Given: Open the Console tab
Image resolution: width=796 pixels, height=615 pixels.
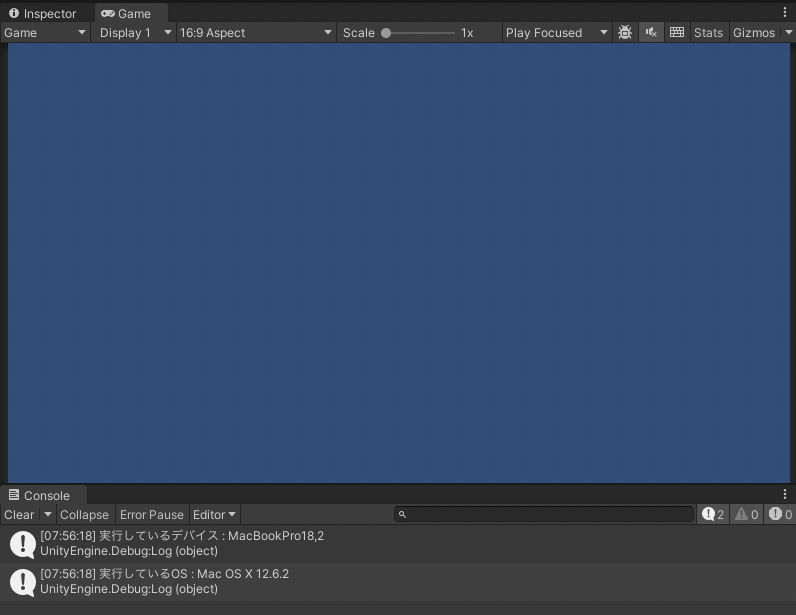Looking at the screenshot, I should [x=43, y=495].
